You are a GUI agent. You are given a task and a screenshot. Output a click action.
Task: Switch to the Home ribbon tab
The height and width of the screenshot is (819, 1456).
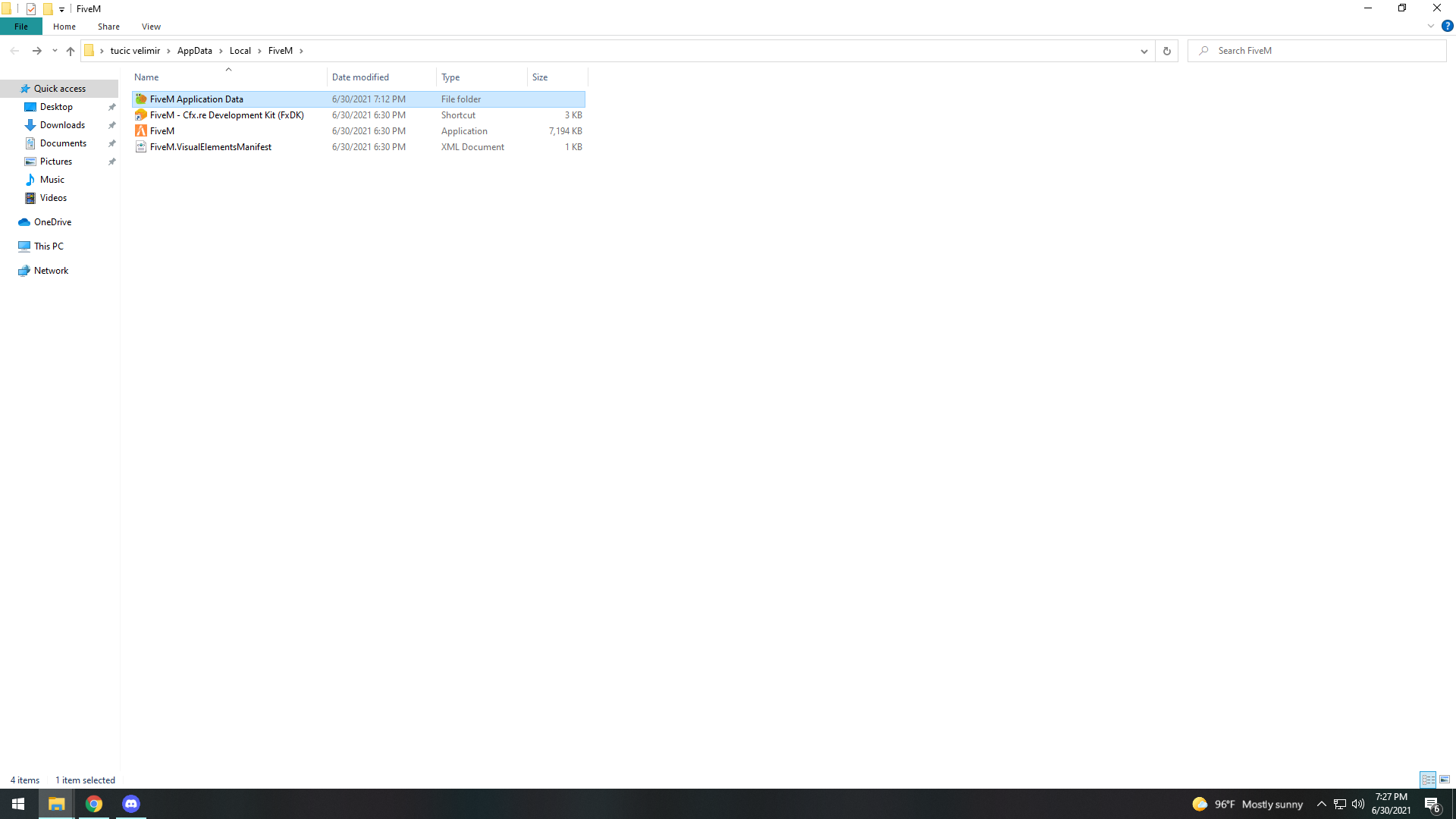tap(64, 27)
